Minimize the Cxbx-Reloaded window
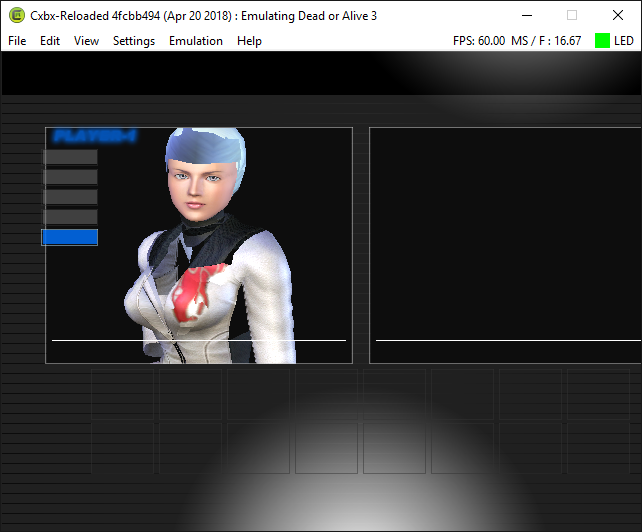 (x=527, y=16)
